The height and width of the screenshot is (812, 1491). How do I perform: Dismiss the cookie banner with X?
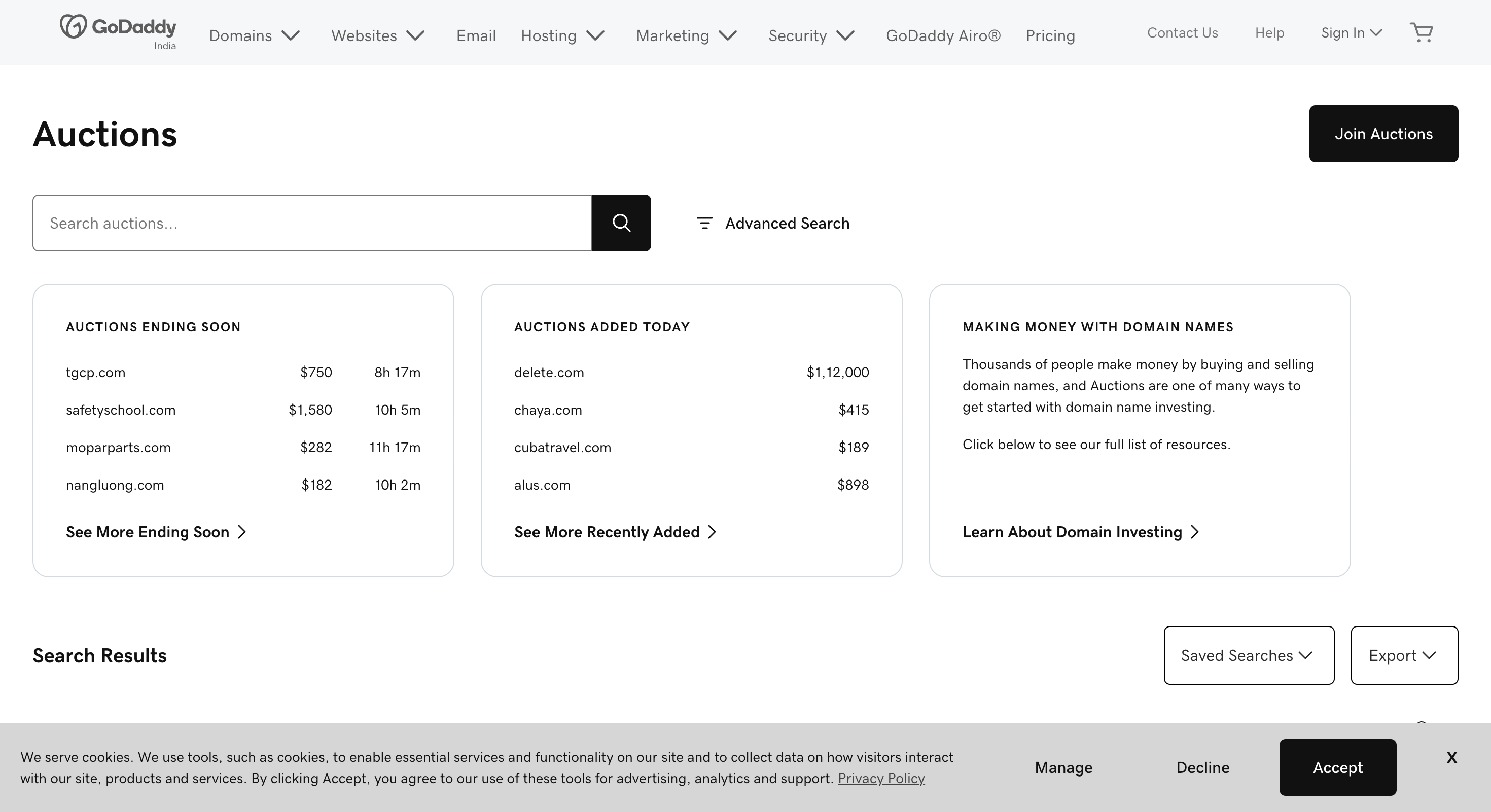click(1451, 757)
